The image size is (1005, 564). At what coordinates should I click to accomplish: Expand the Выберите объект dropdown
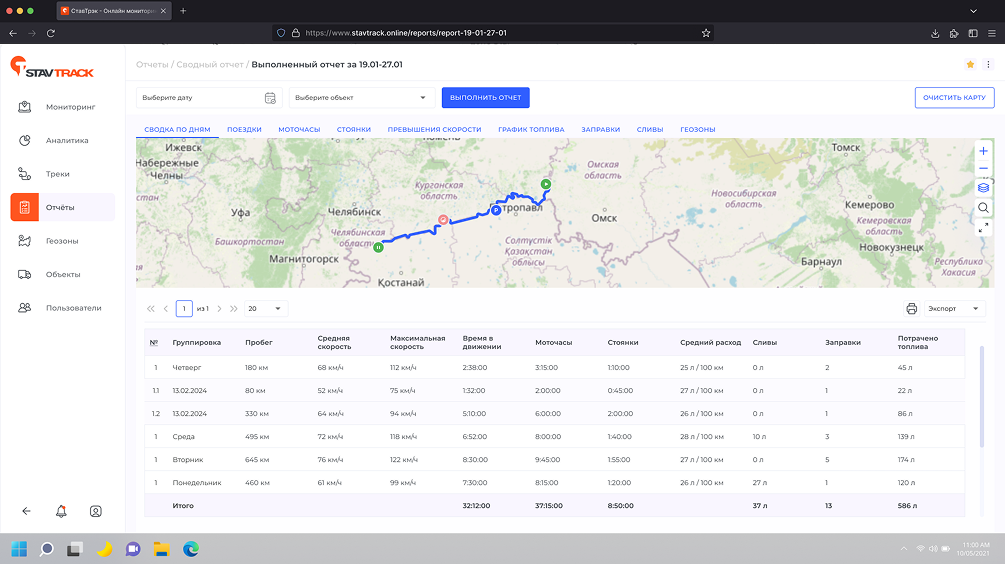tap(360, 98)
